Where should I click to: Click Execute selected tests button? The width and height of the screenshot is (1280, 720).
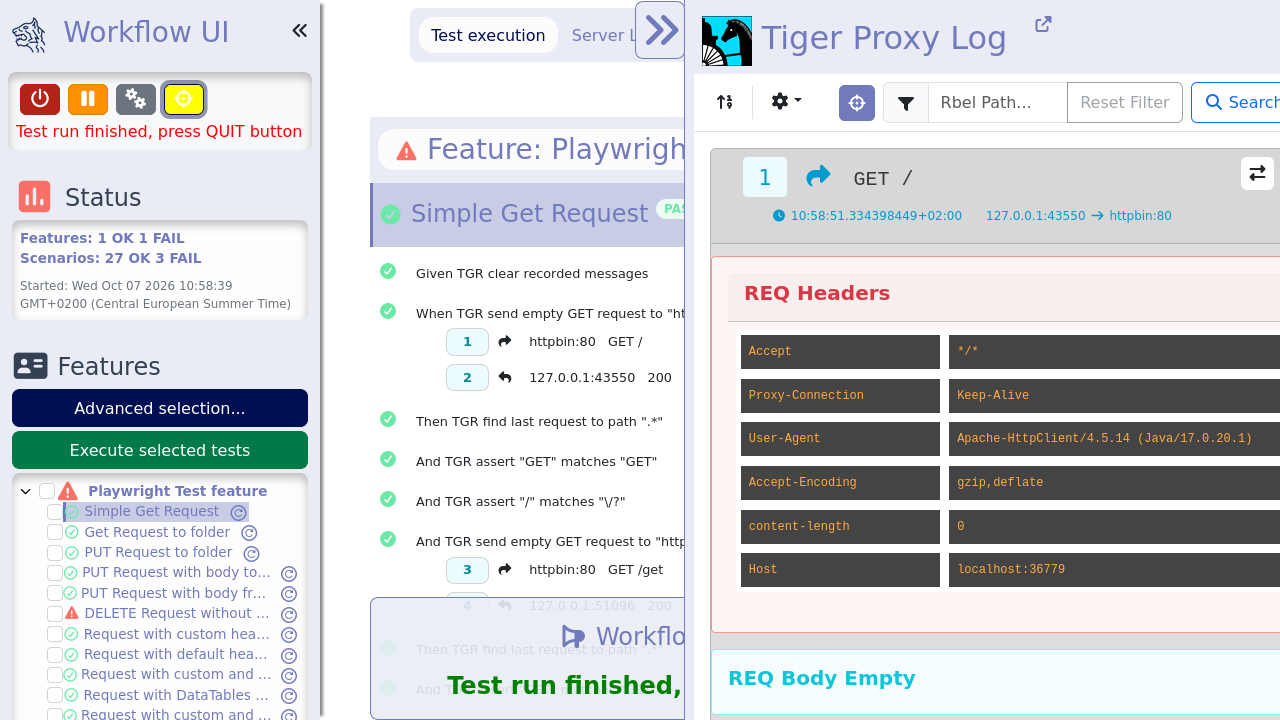[x=160, y=450]
